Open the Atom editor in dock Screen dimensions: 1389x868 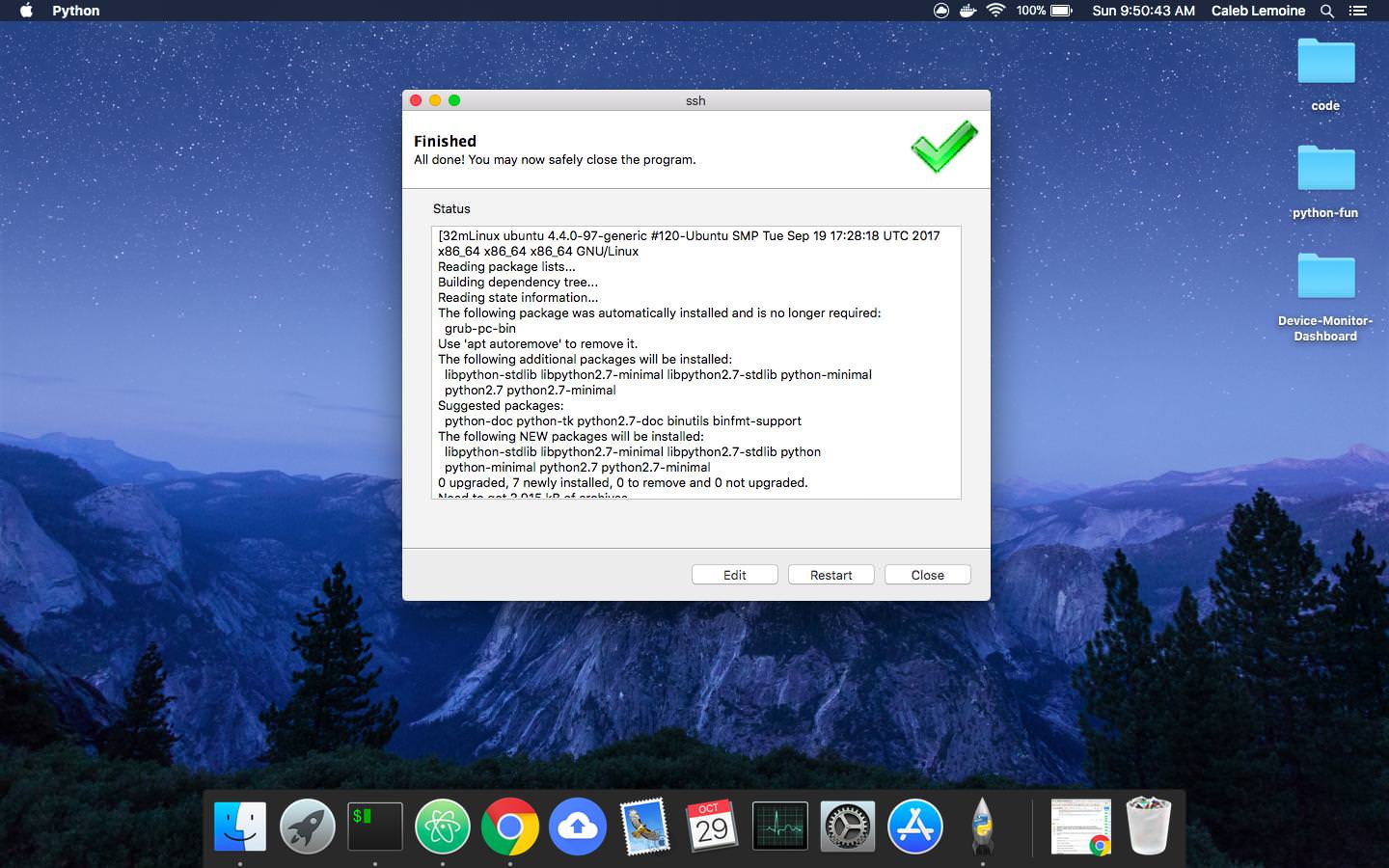442,827
